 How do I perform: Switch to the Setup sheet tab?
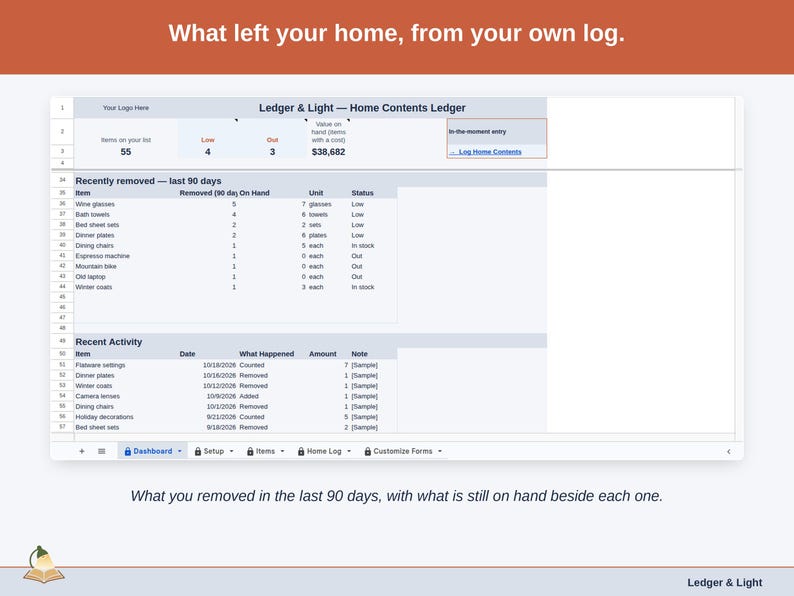click(x=214, y=451)
